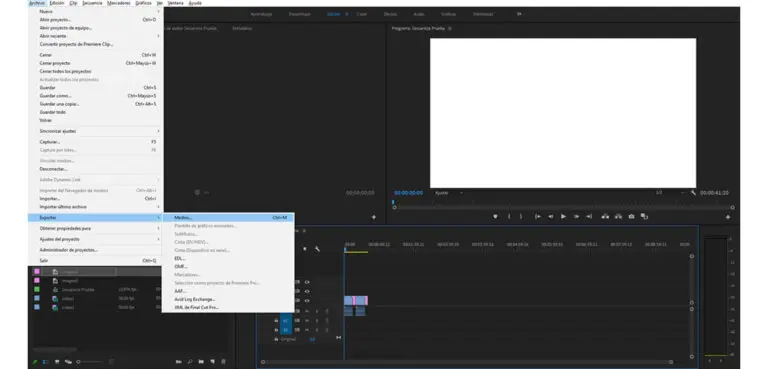Switch the Project panel to icon view

click(x=57, y=362)
